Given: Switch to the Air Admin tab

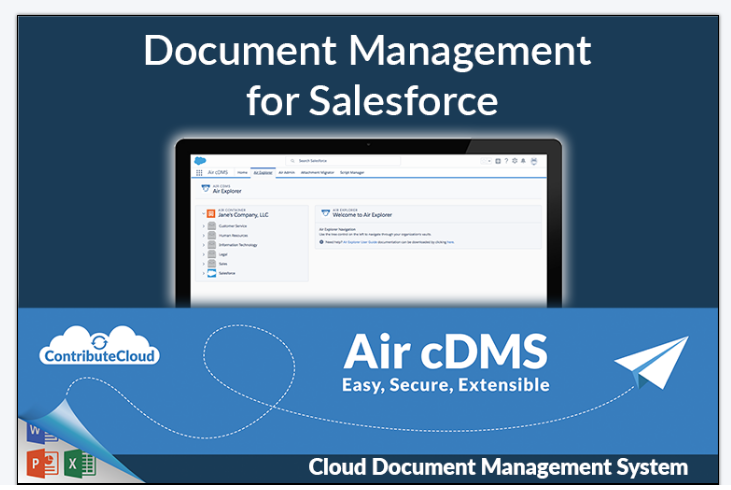Looking at the screenshot, I should 285,172.
